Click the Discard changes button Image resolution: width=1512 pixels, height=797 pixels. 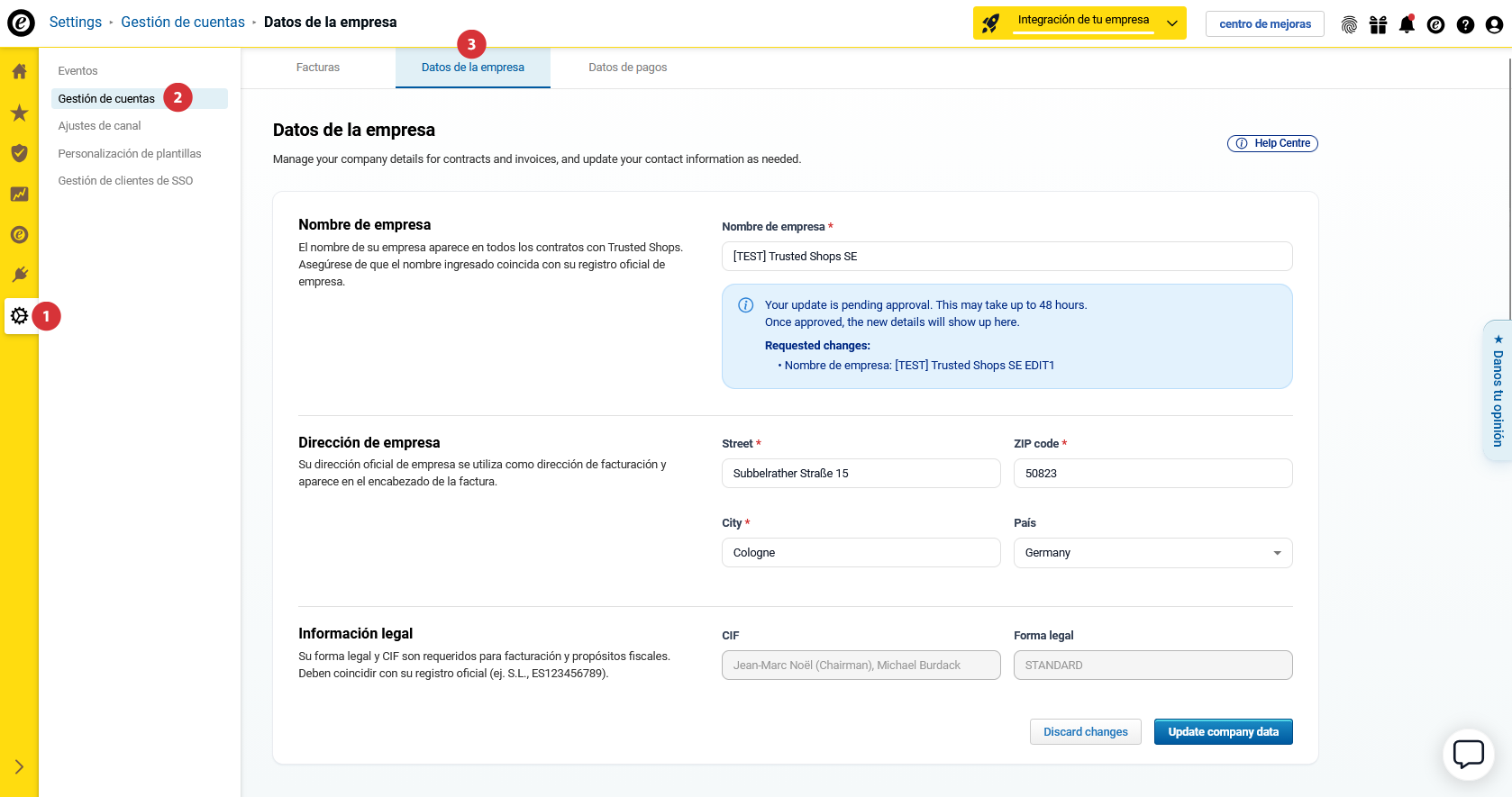(x=1085, y=732)
